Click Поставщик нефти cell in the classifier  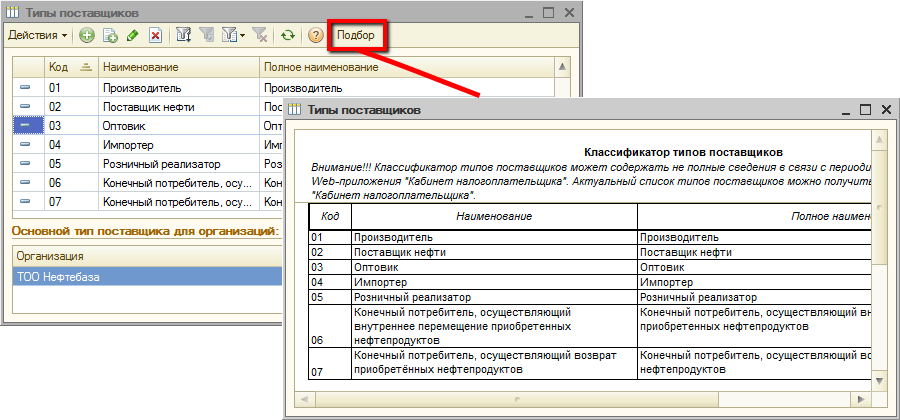pos(400,253)
